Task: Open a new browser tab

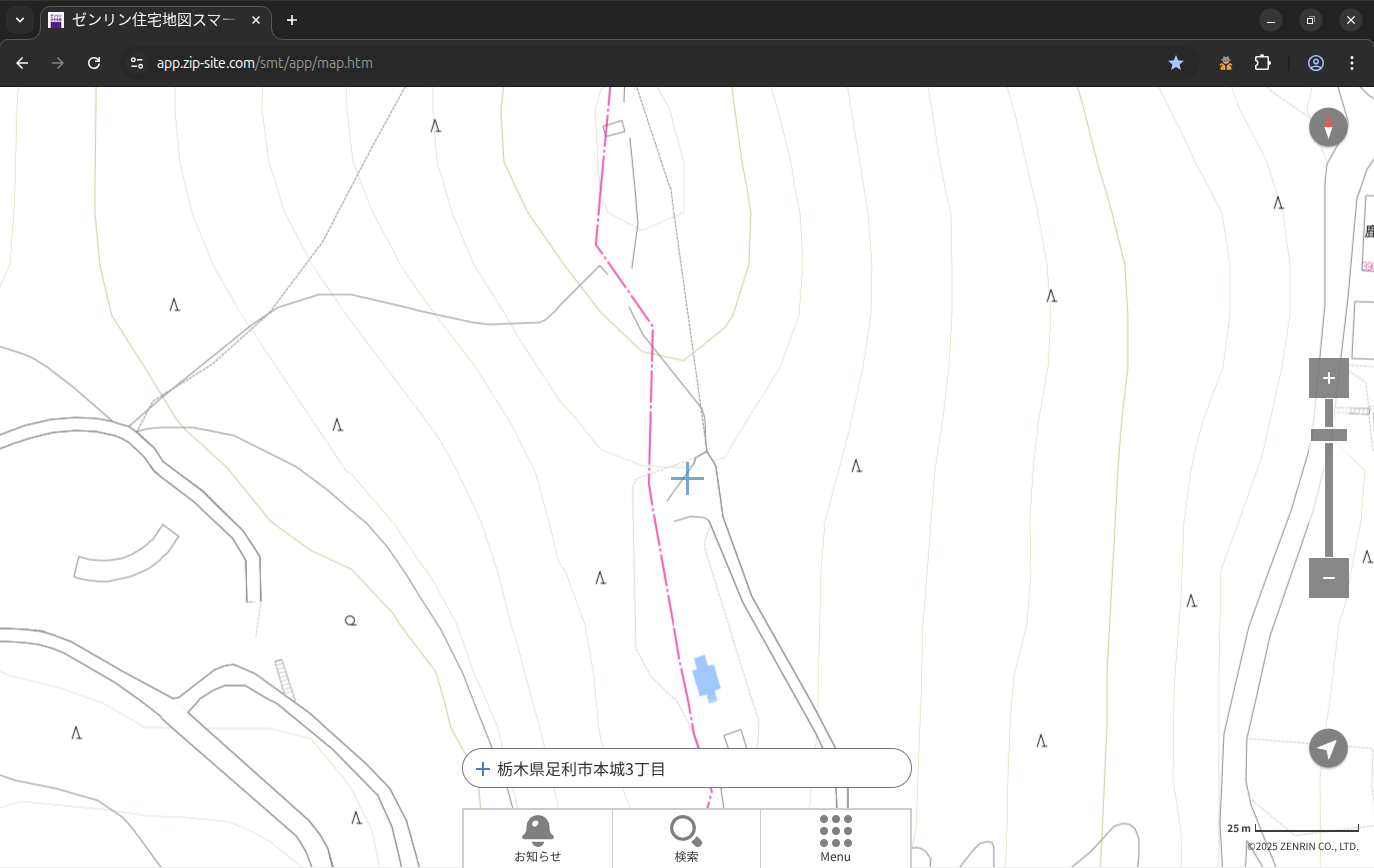Action: pyautogui.click(x=292, y=20)
